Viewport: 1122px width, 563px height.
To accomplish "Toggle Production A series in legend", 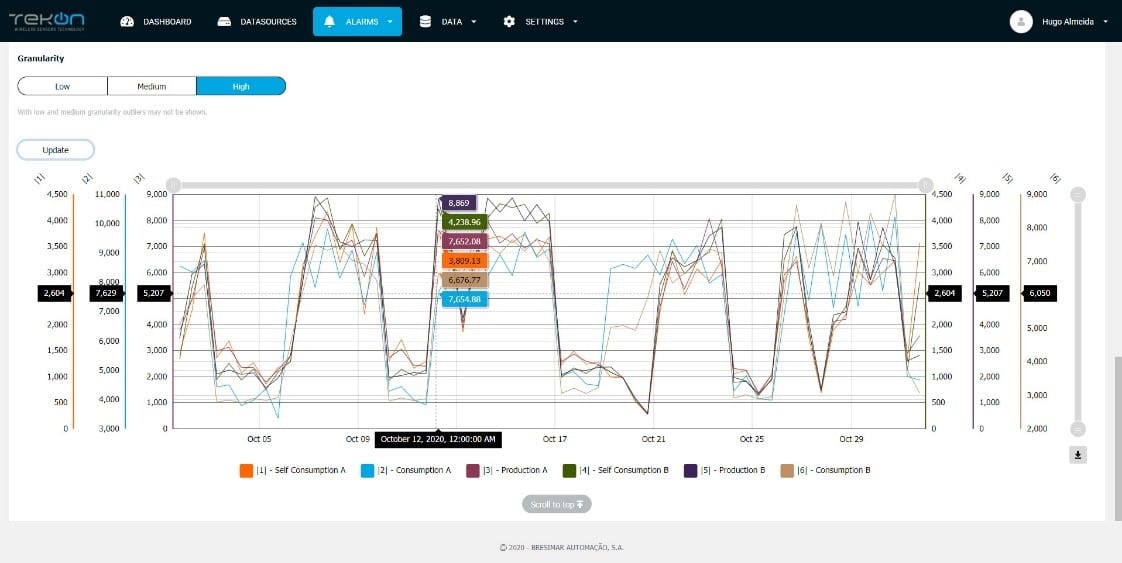I will coord(507,470).
